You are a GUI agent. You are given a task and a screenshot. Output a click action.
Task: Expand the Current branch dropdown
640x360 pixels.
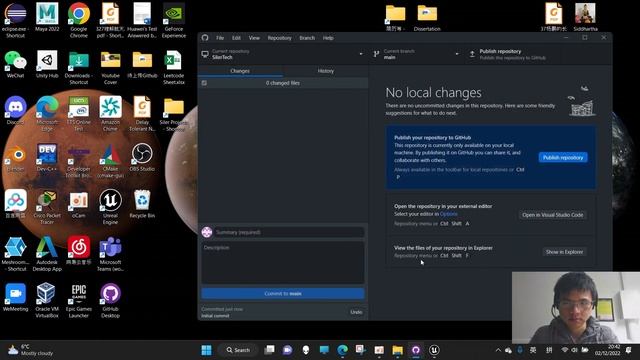coord(416,54)
